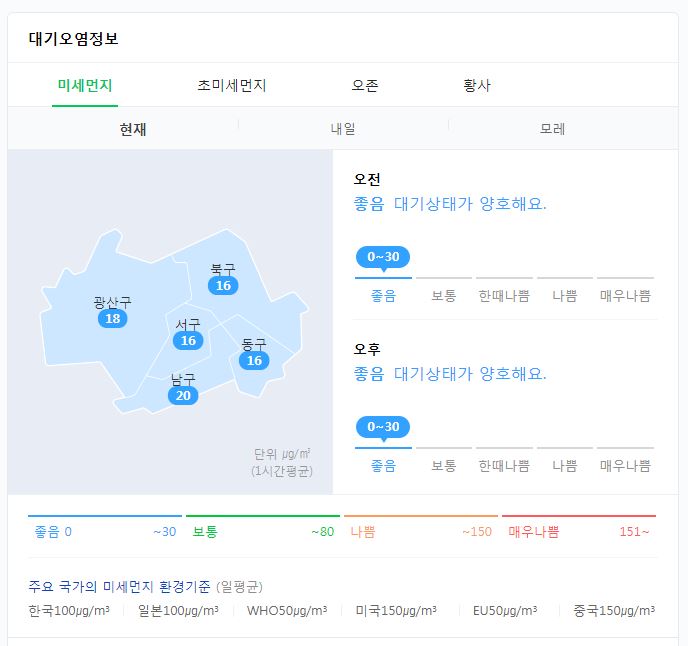Click 보통 level label in 오전 scale
The image size is (688, 646).
[x=444, y=296]
